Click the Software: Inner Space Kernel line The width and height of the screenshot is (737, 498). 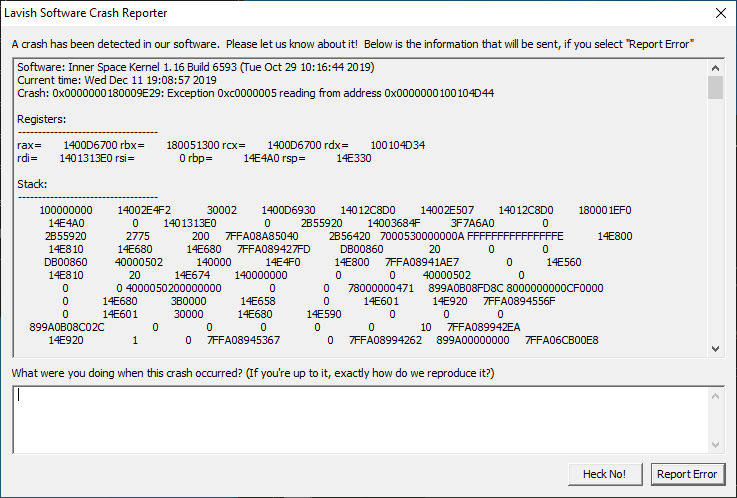tap(196, 67)
